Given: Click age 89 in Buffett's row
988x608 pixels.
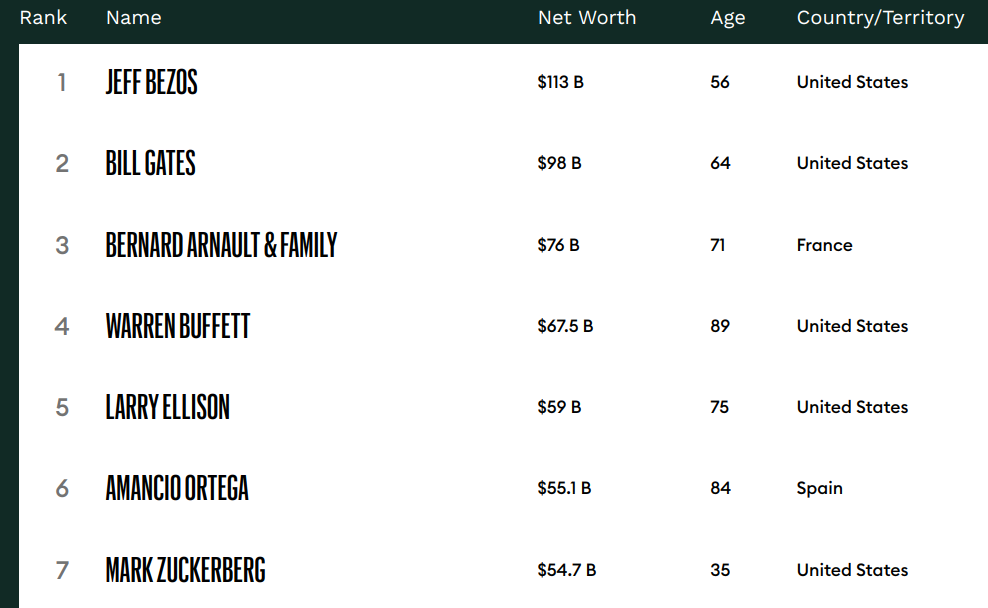Looking at the screenshot, I should 720,326.
